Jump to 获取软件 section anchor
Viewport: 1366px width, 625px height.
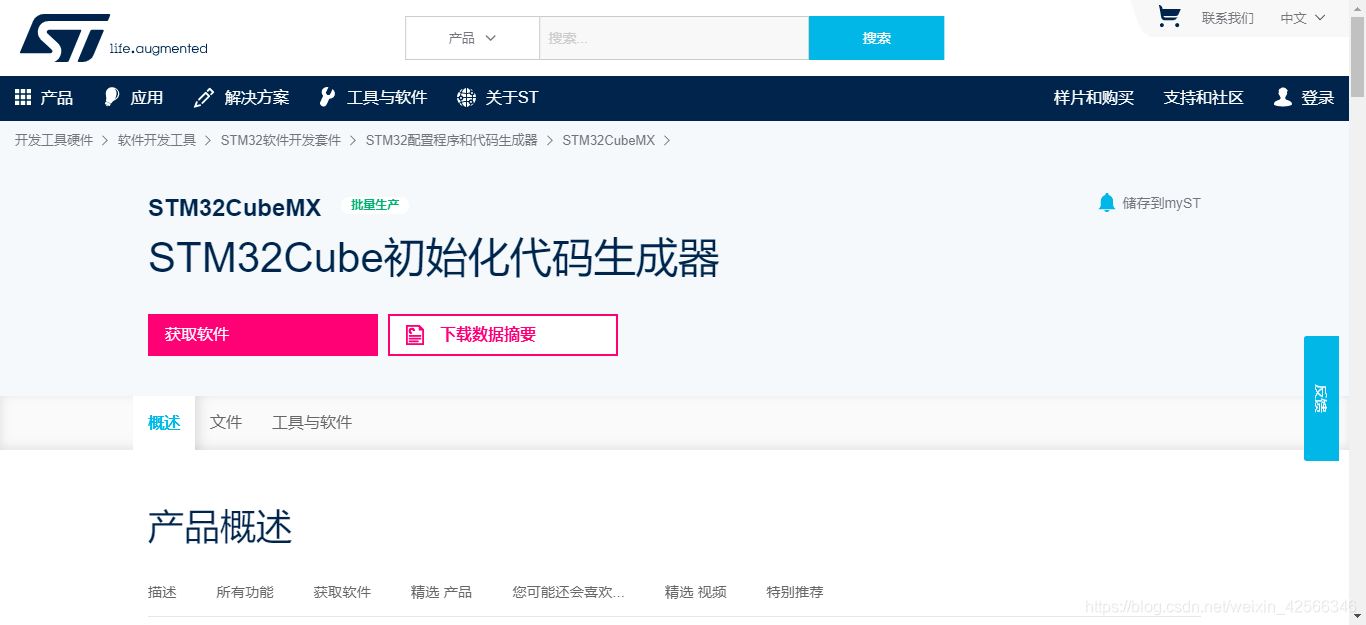click(x=342, y=592)
